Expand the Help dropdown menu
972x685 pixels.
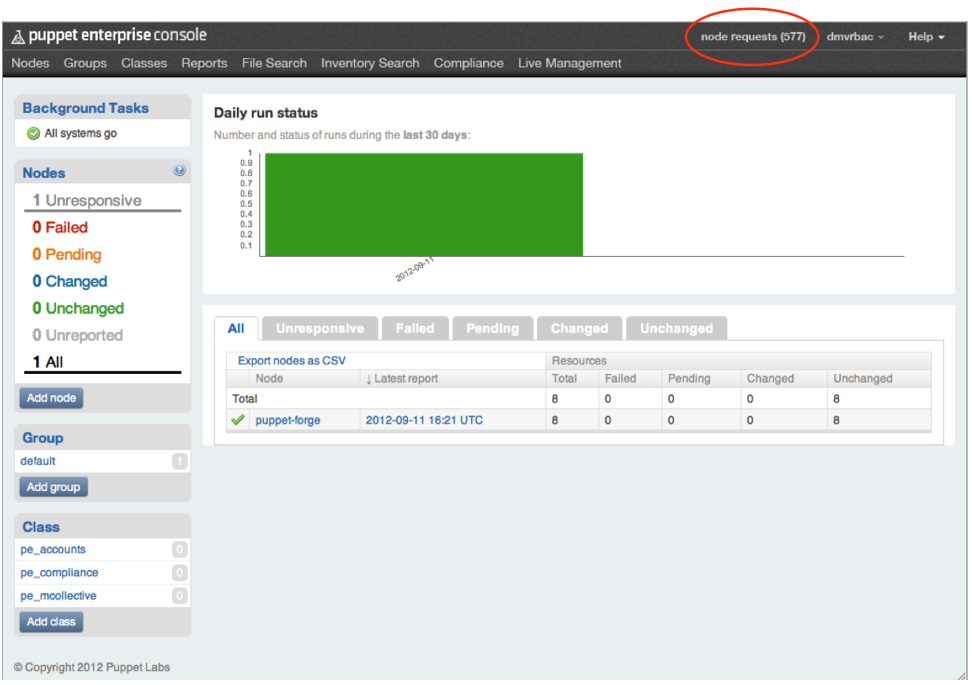point(926,37)
